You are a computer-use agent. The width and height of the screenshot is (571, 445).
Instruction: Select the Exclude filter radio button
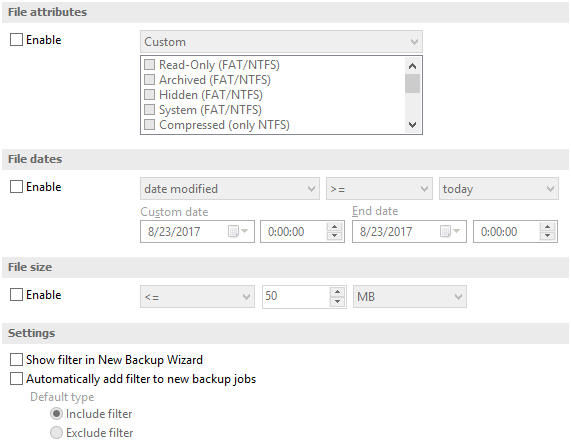click(56, 433)
